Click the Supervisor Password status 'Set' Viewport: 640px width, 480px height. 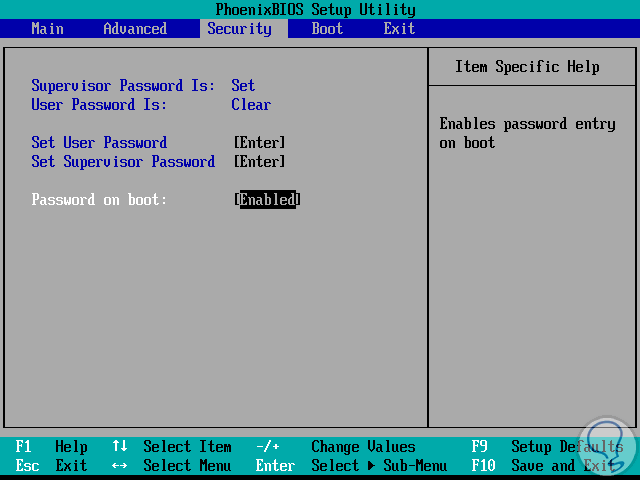(x=243, y=85)
